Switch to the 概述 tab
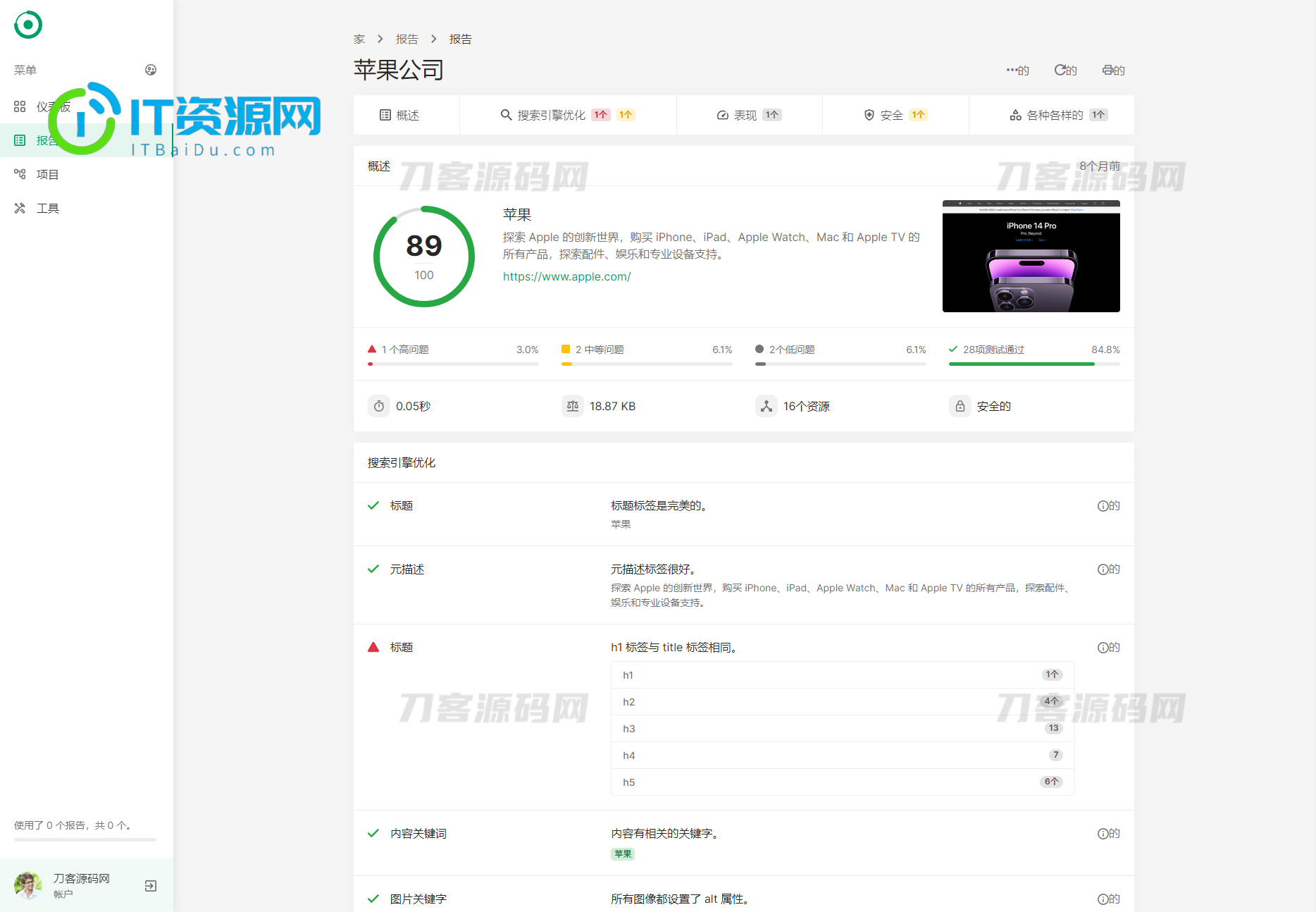1316x912 pixels. pos(406,115)
